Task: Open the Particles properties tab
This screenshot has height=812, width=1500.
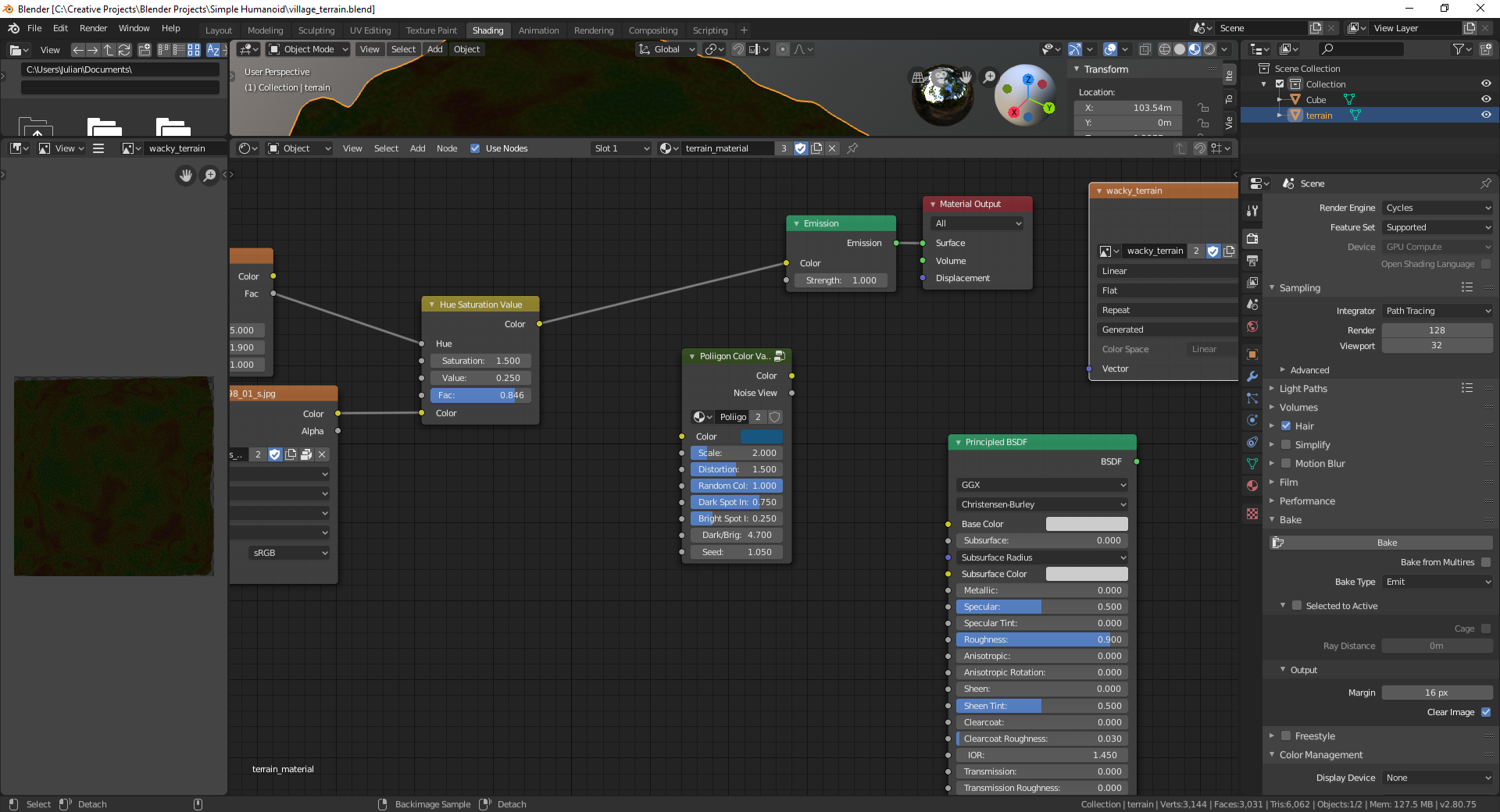Action: tap(1252, 398)
